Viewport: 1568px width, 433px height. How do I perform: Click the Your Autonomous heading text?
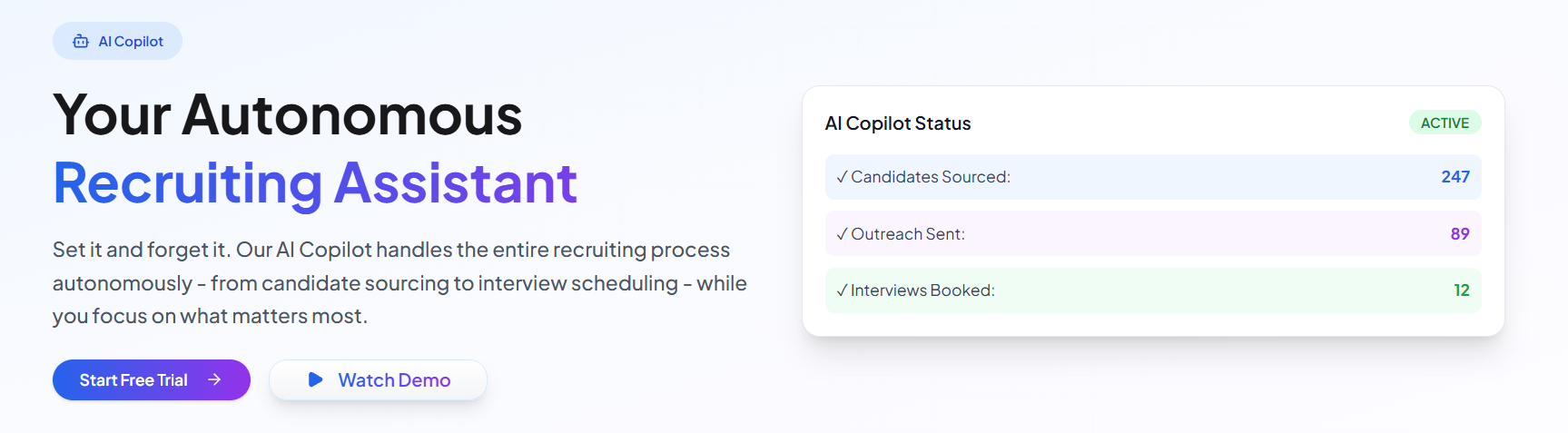[x=288, y=115]
